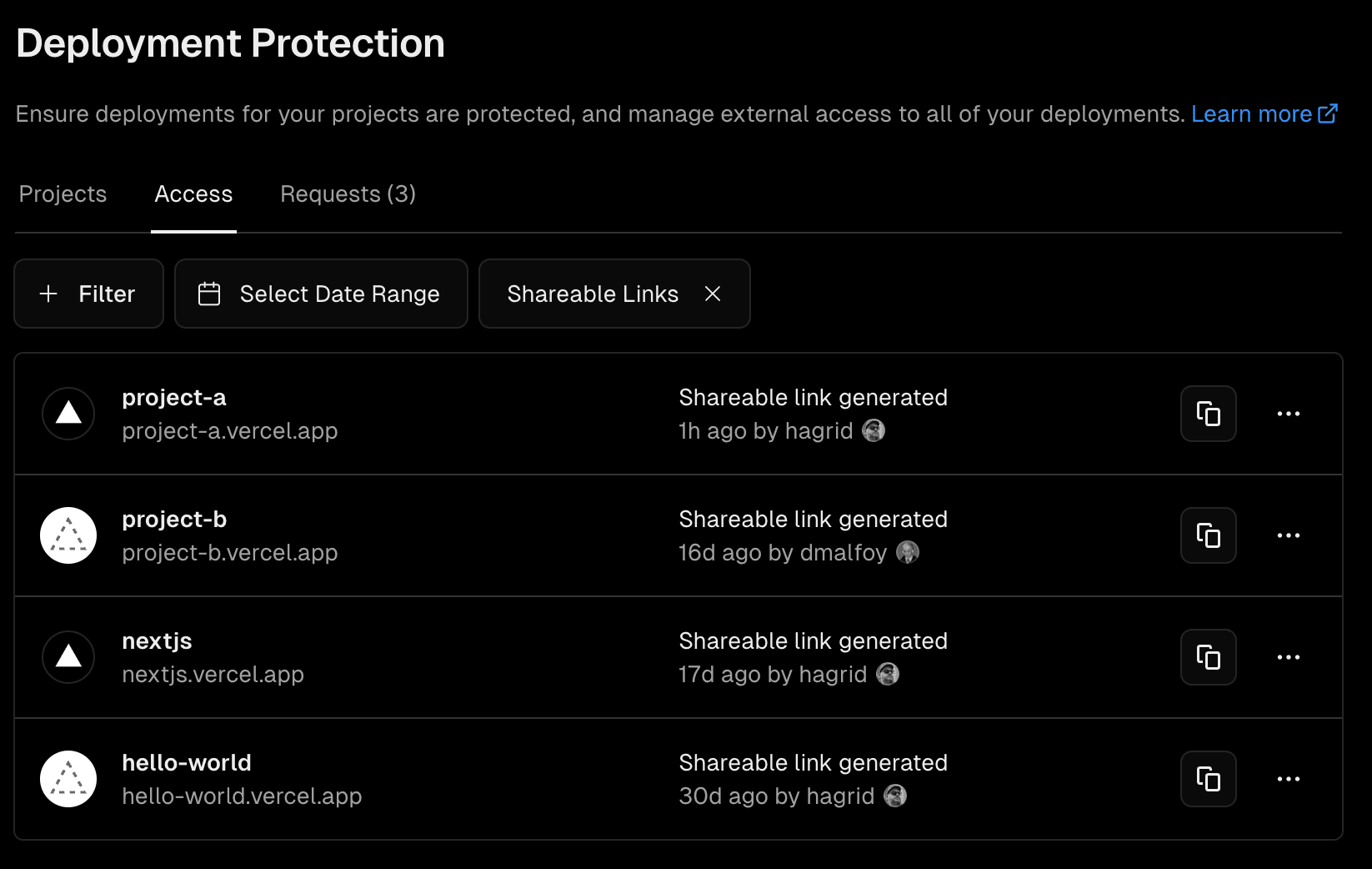
Task: Click hagrid's profile picture on nextjs row
Action: pyautogui.click(x=889, y=674)
